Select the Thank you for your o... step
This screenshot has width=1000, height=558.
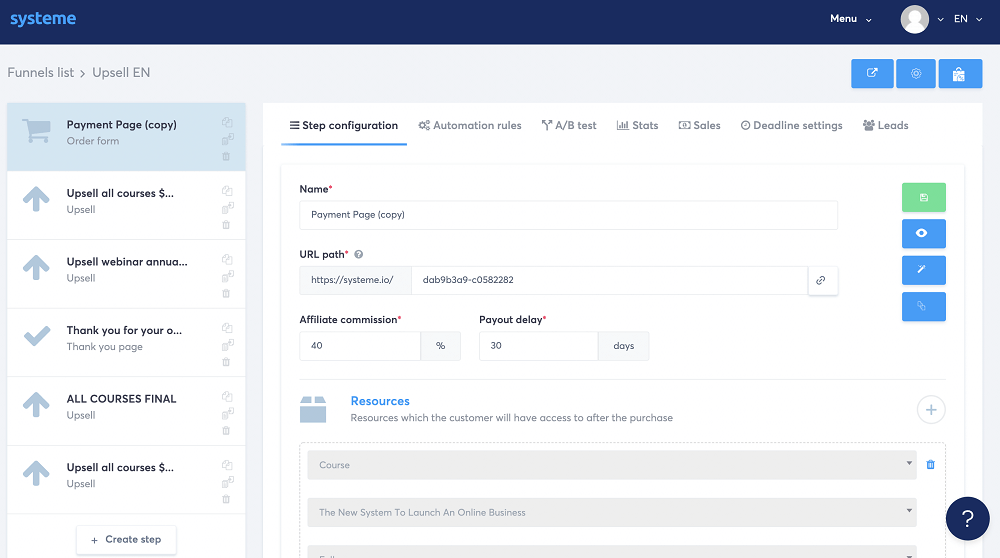pyautogui.click(x=126, y=342)
